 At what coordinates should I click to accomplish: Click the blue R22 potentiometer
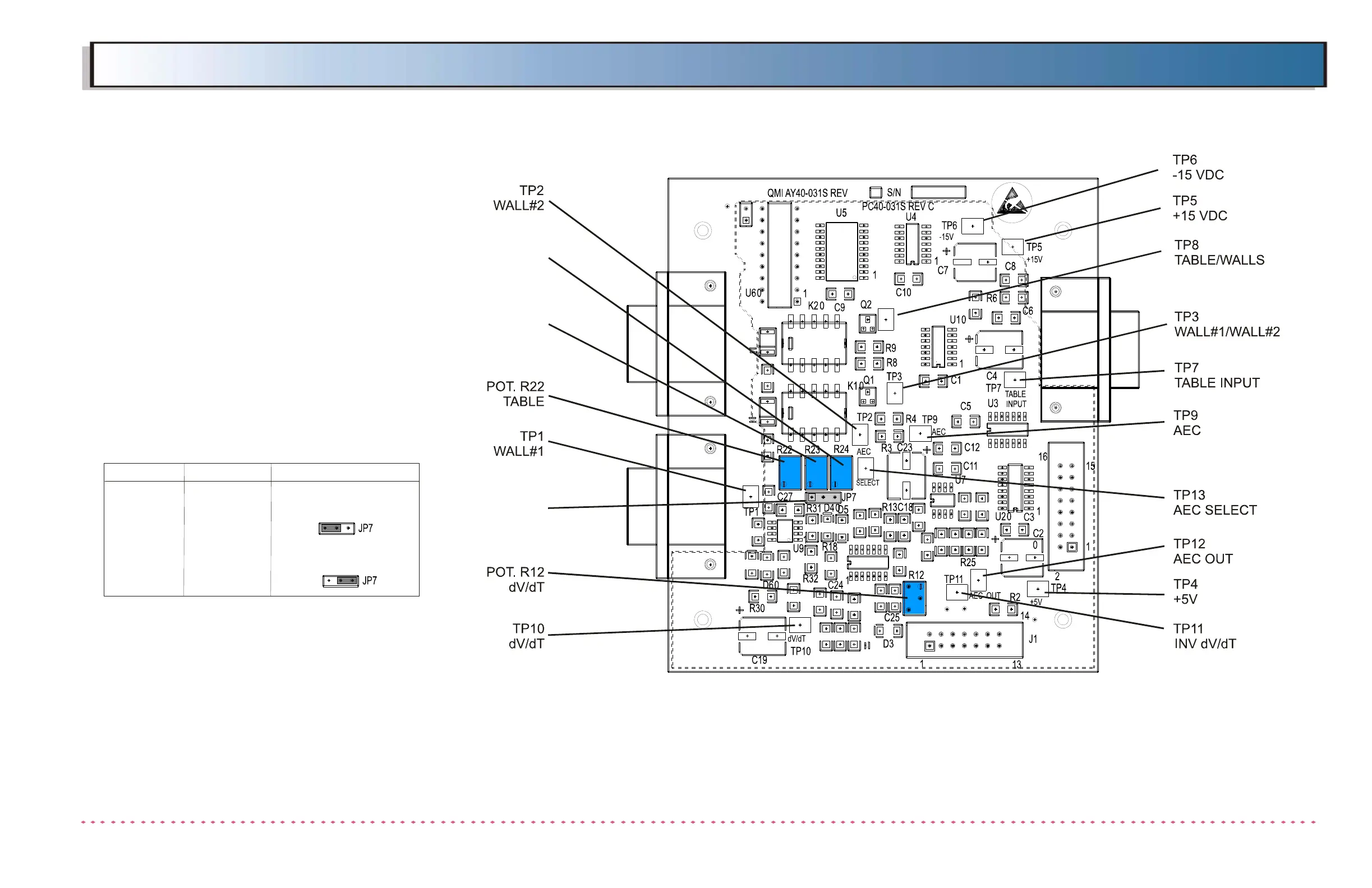pyautogui.click(x=790, y=473)
